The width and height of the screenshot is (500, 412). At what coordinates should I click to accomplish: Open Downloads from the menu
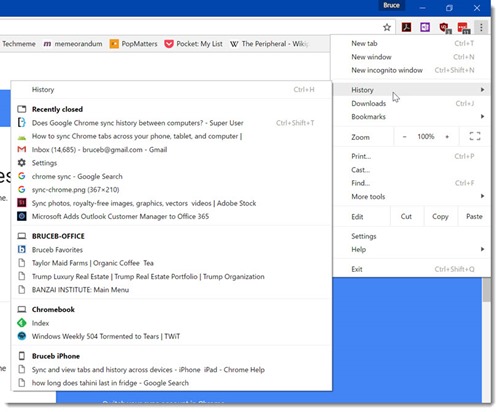(x=412, y=103)
